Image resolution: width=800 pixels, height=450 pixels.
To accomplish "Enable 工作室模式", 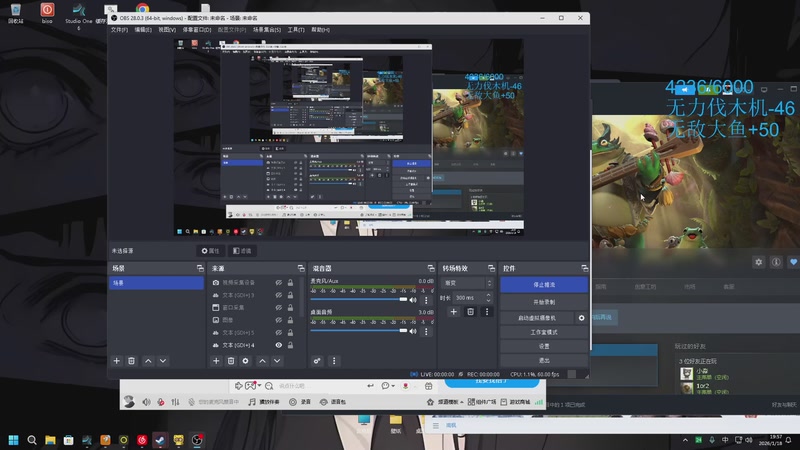I will point(544,332).
